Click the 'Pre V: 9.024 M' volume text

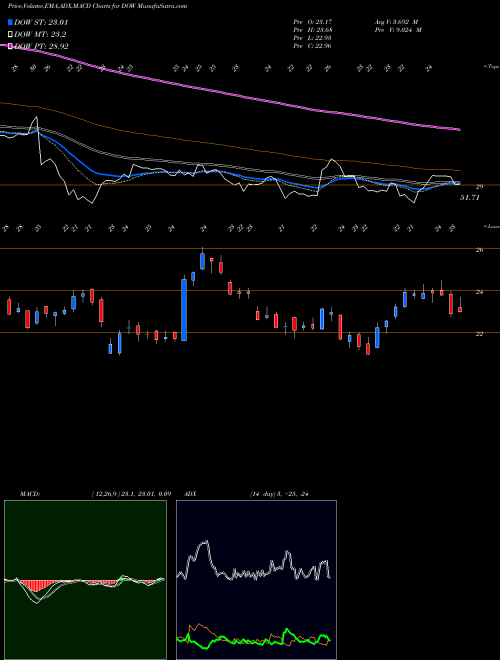(398, 30)
